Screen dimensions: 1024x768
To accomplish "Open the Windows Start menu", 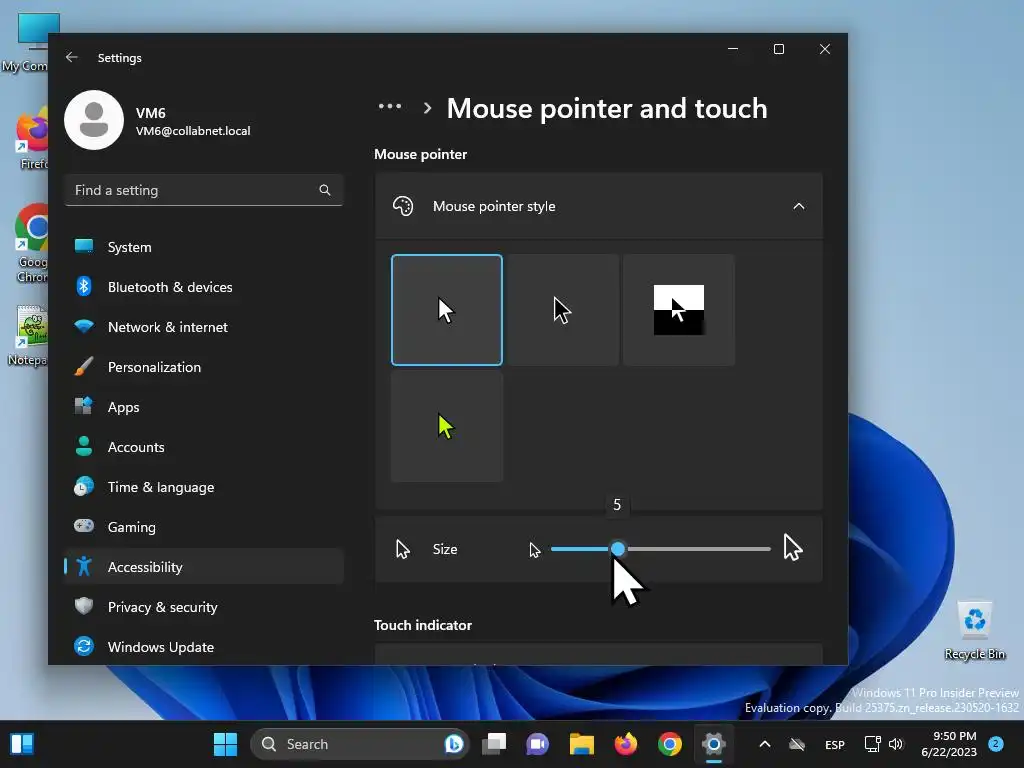I will tap(225, 744).
